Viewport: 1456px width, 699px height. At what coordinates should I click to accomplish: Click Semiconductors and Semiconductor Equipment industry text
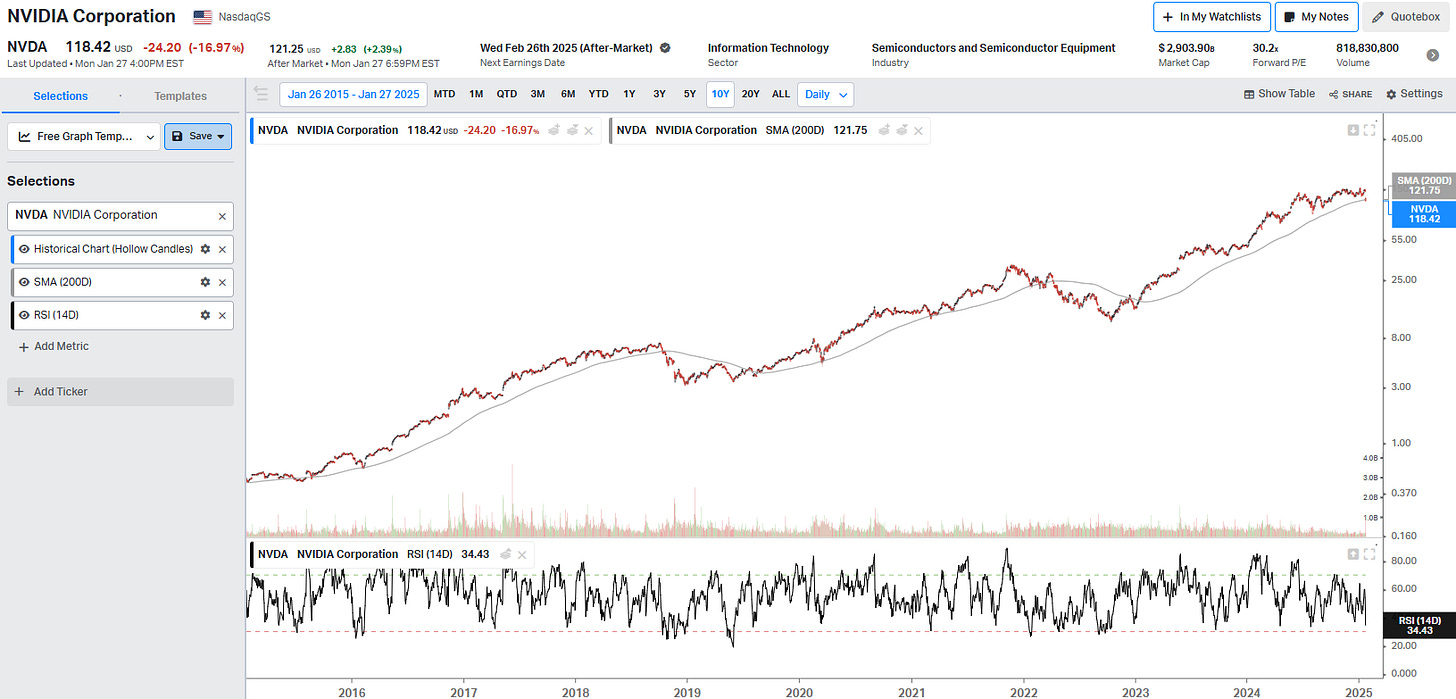tap(993, 48)
